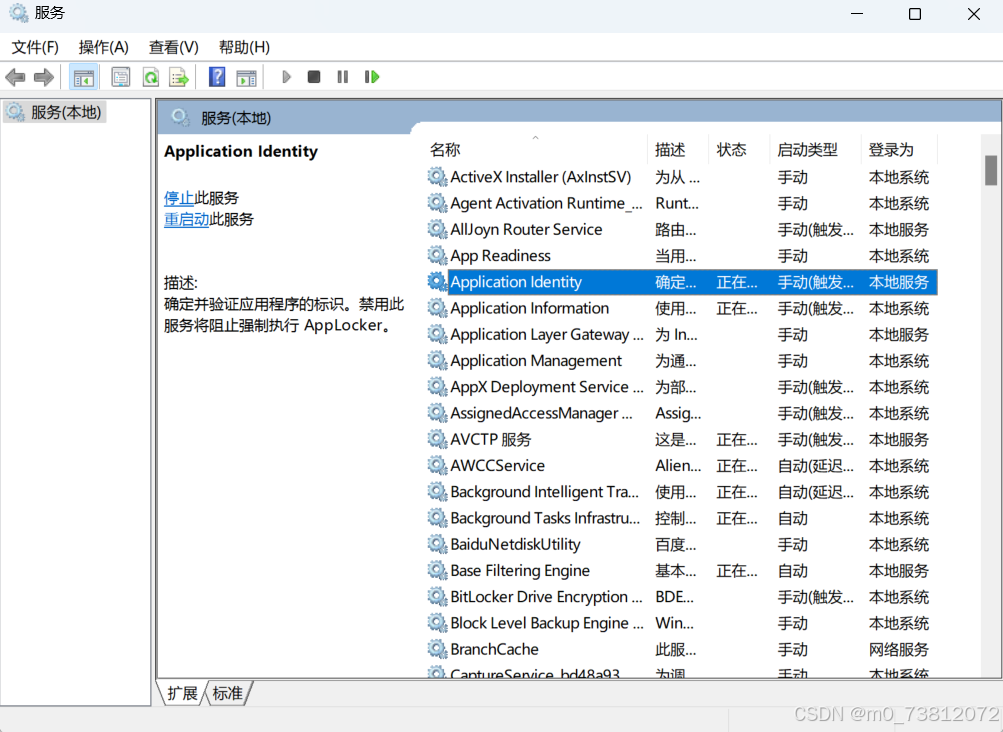The width and height of the screenshot is (1003, 732).
Task: Switch to the 标准 tab
Action: pos(228,693)
